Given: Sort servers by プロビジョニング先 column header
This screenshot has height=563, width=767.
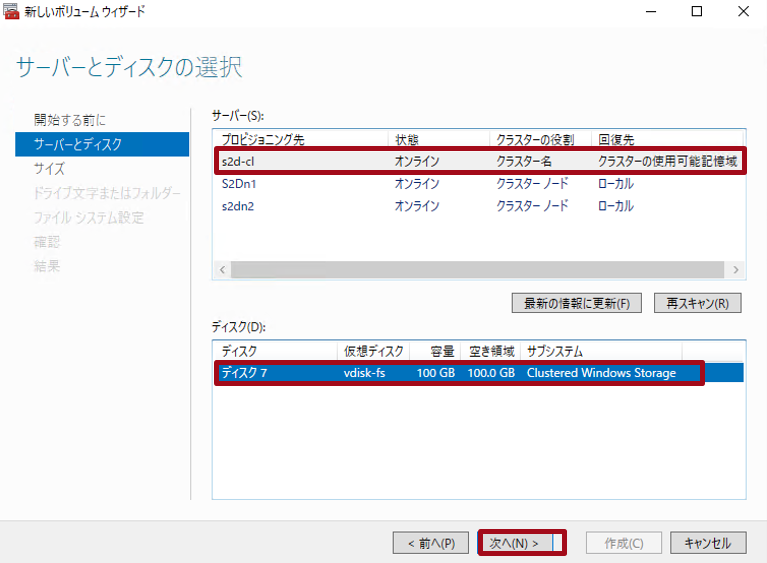Looking at the screenshot, I should point(300,139).
